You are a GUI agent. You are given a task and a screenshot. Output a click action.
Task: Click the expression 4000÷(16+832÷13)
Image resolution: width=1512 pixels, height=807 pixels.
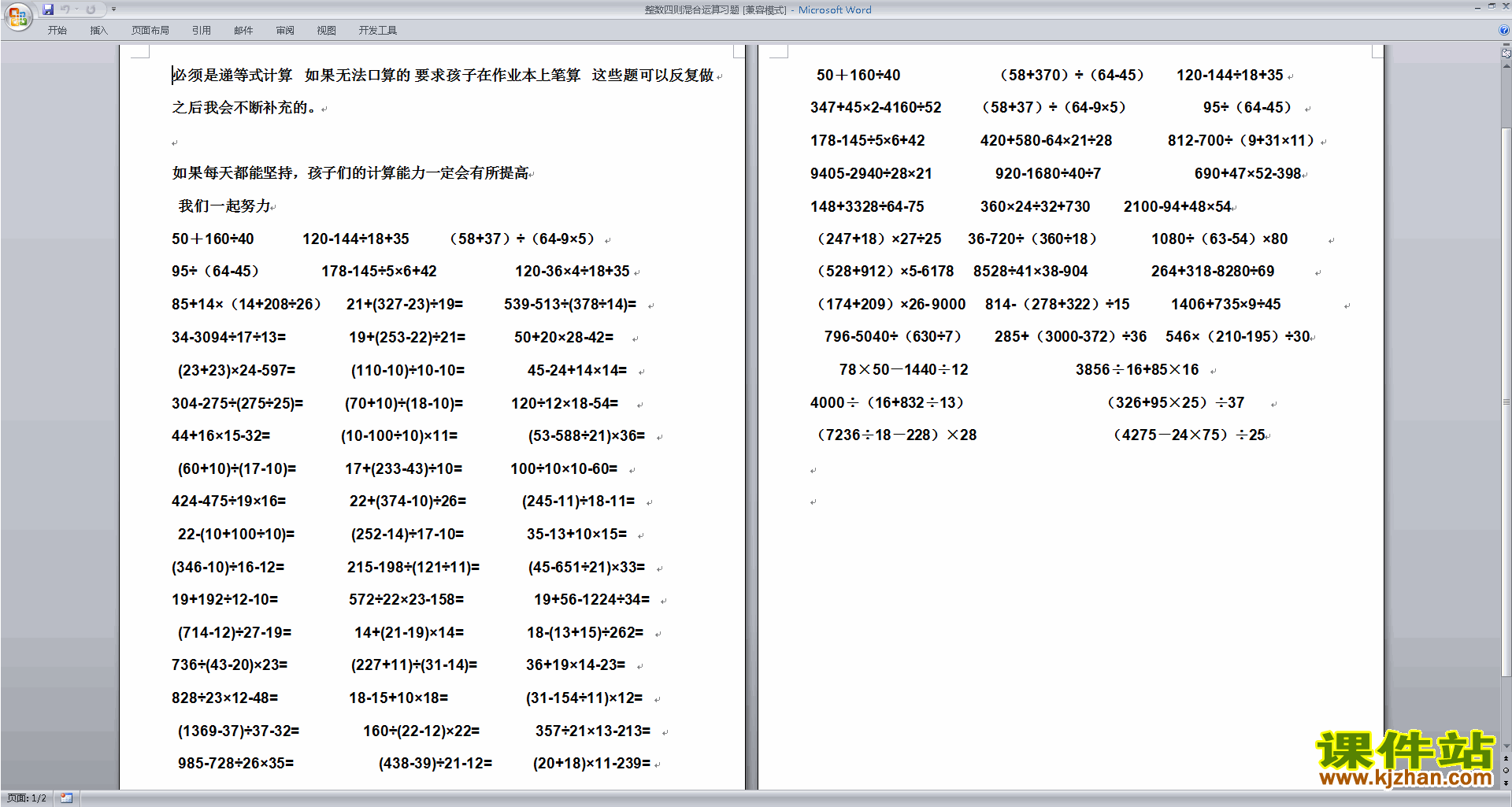pyautogui.click(x=888, y=402)
